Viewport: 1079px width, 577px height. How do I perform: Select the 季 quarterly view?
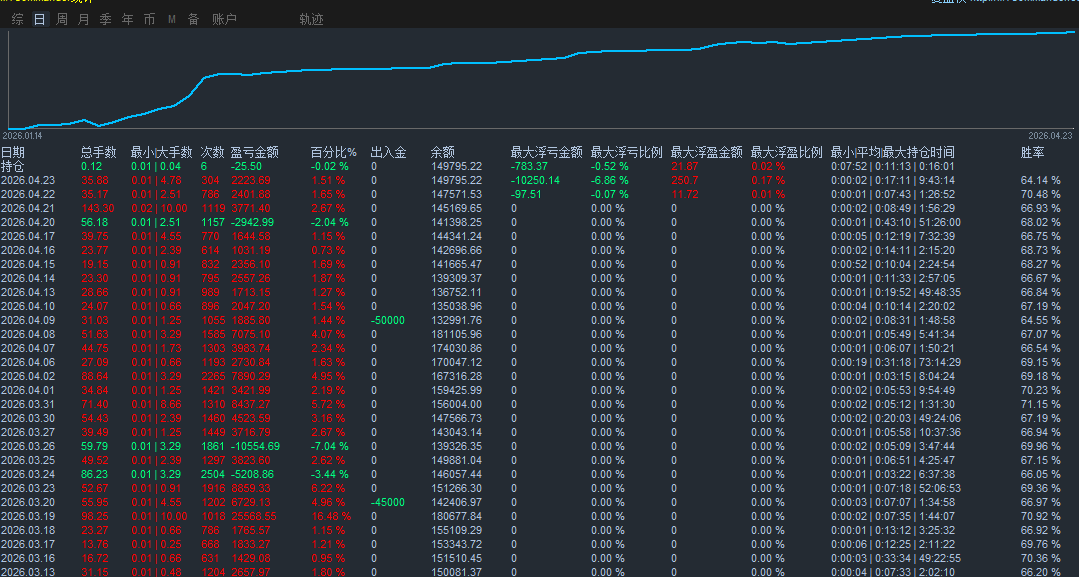tap(106, 18)
